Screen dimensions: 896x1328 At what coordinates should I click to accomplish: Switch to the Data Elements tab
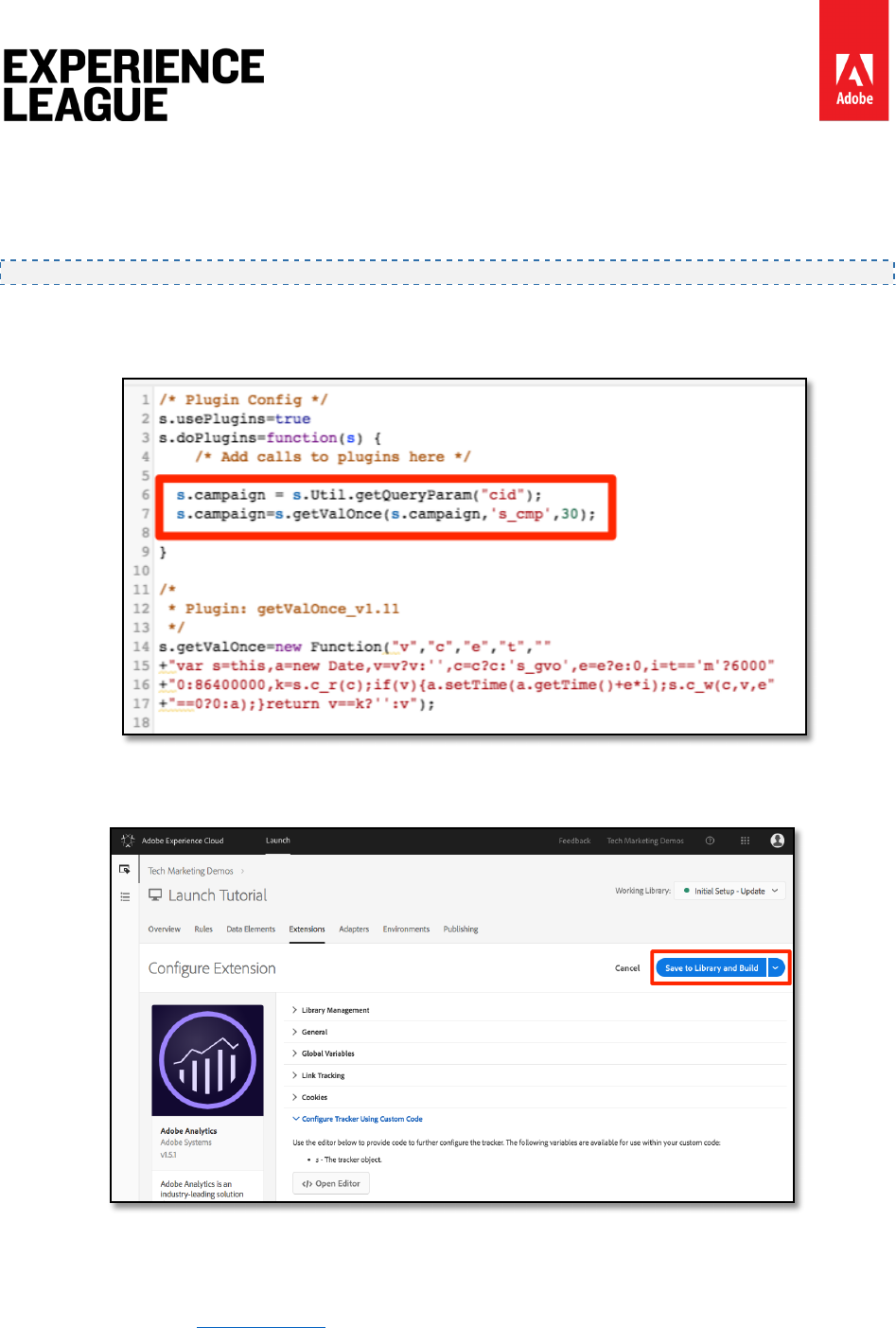(251, 930)
